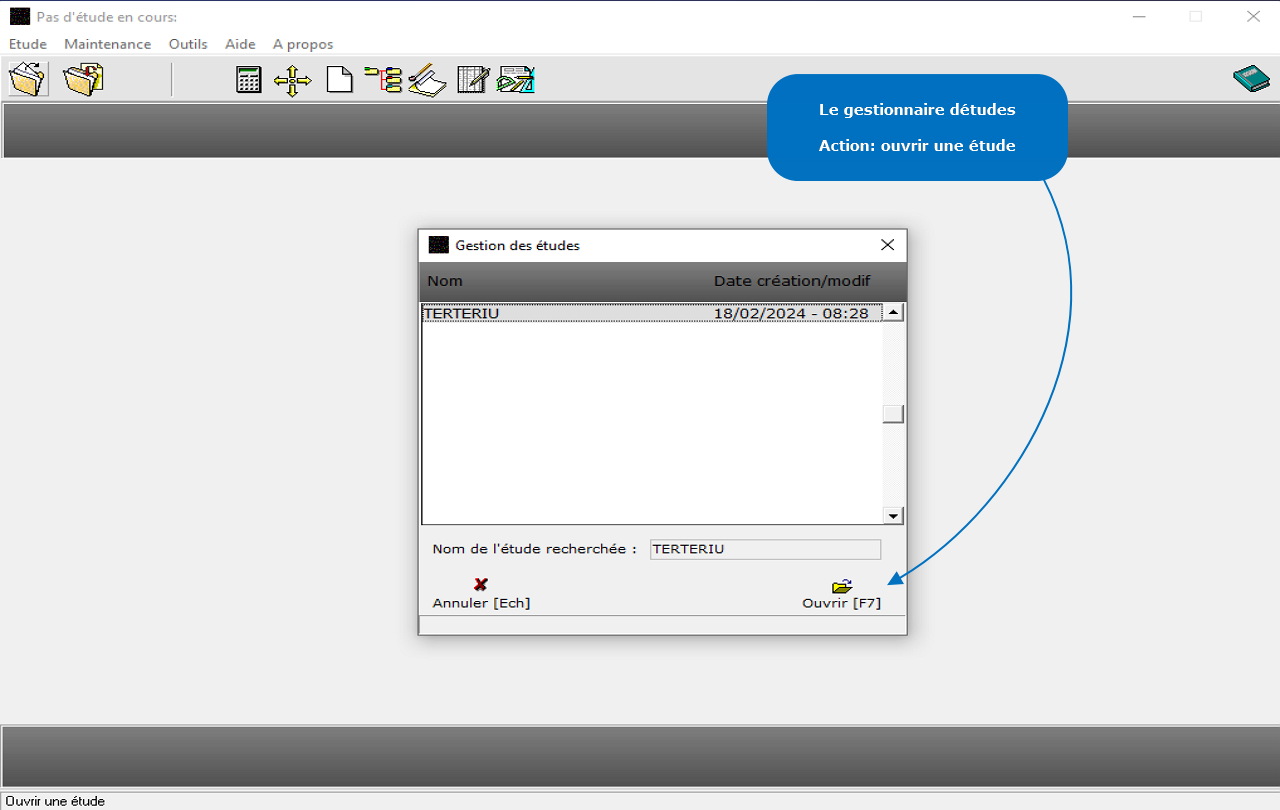Screen dimensions: 1280x810
Task: Click the drawing tools ruler icon
Action: tap(517, 79)
